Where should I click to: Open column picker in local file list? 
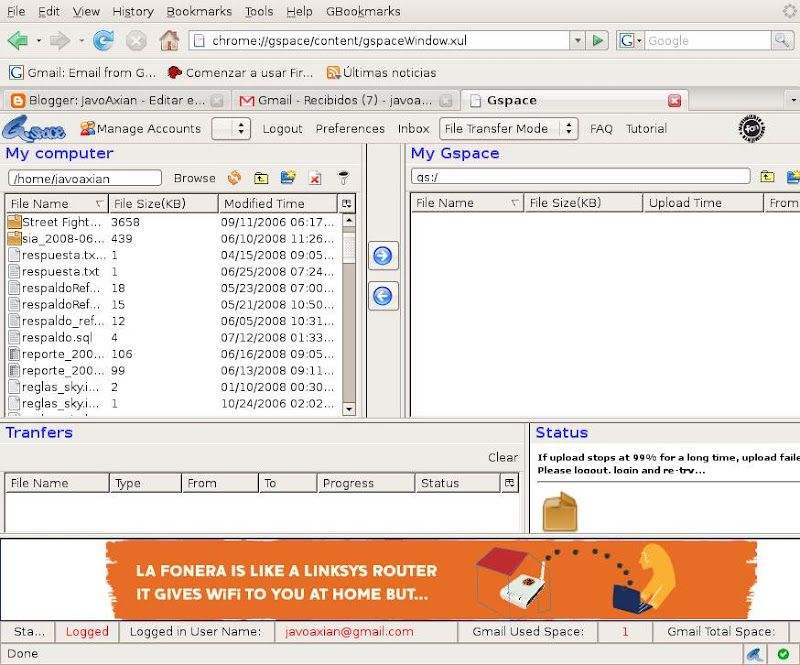346,204
